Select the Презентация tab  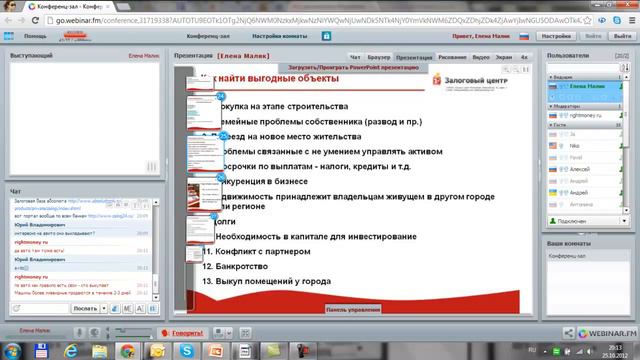pos(414,58)
